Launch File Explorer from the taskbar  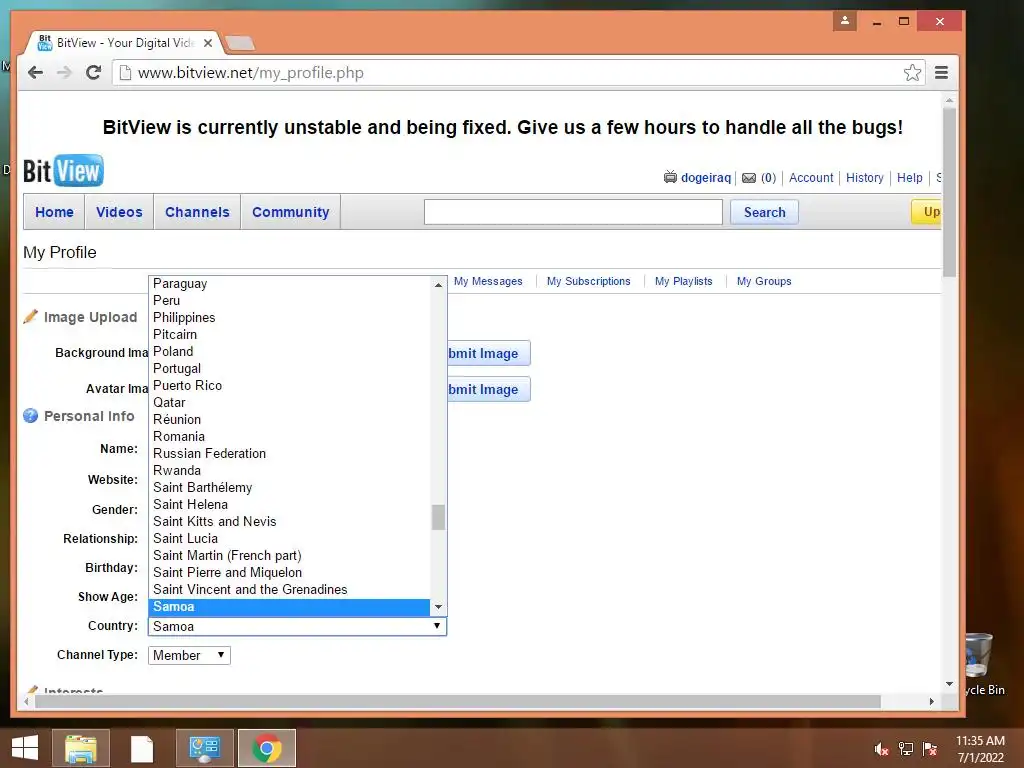click(80, 748)
